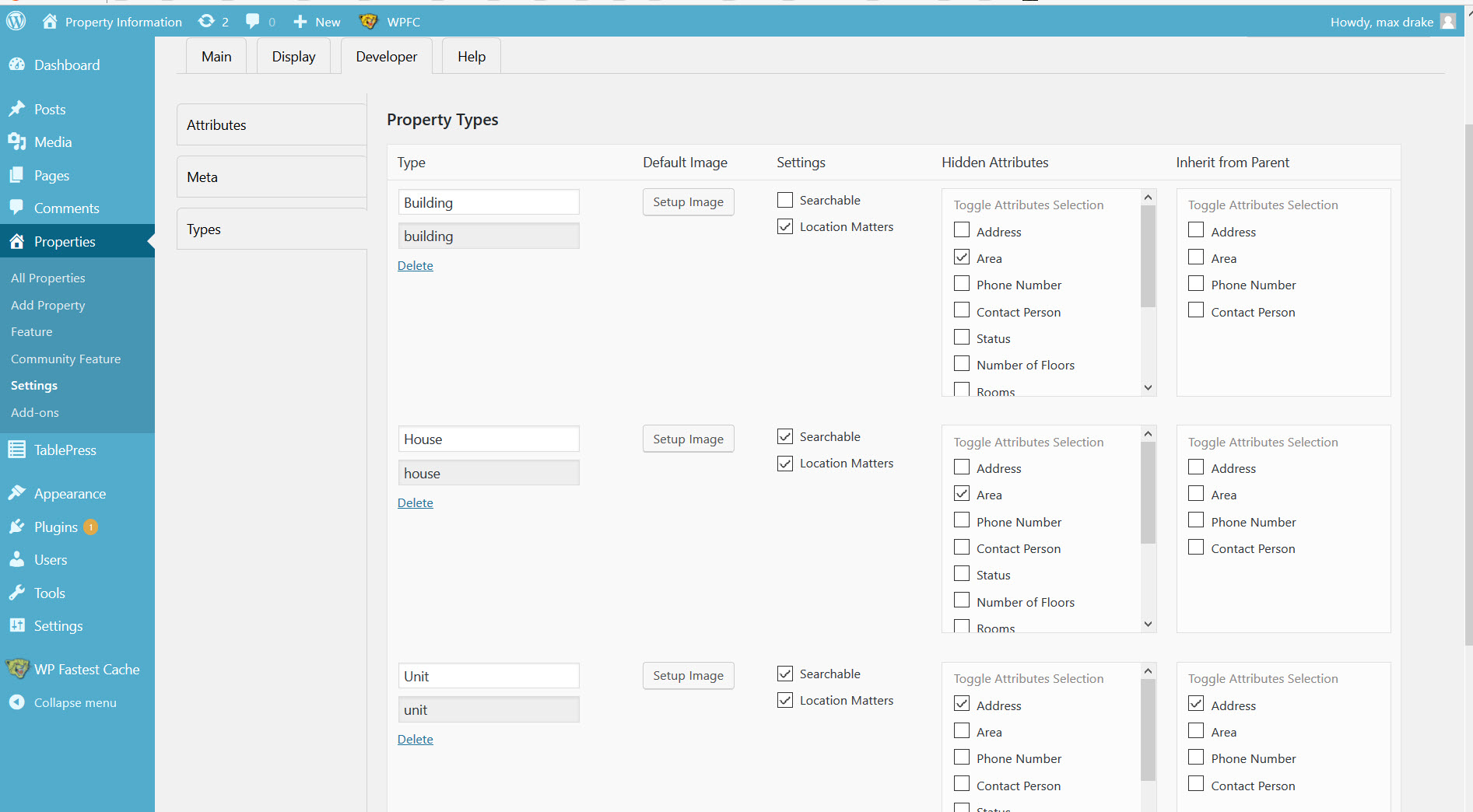The width and height of the screenshot is (1473, 812).
Task: Click the WordPress logo icon
Action: (x=16, y=21)
